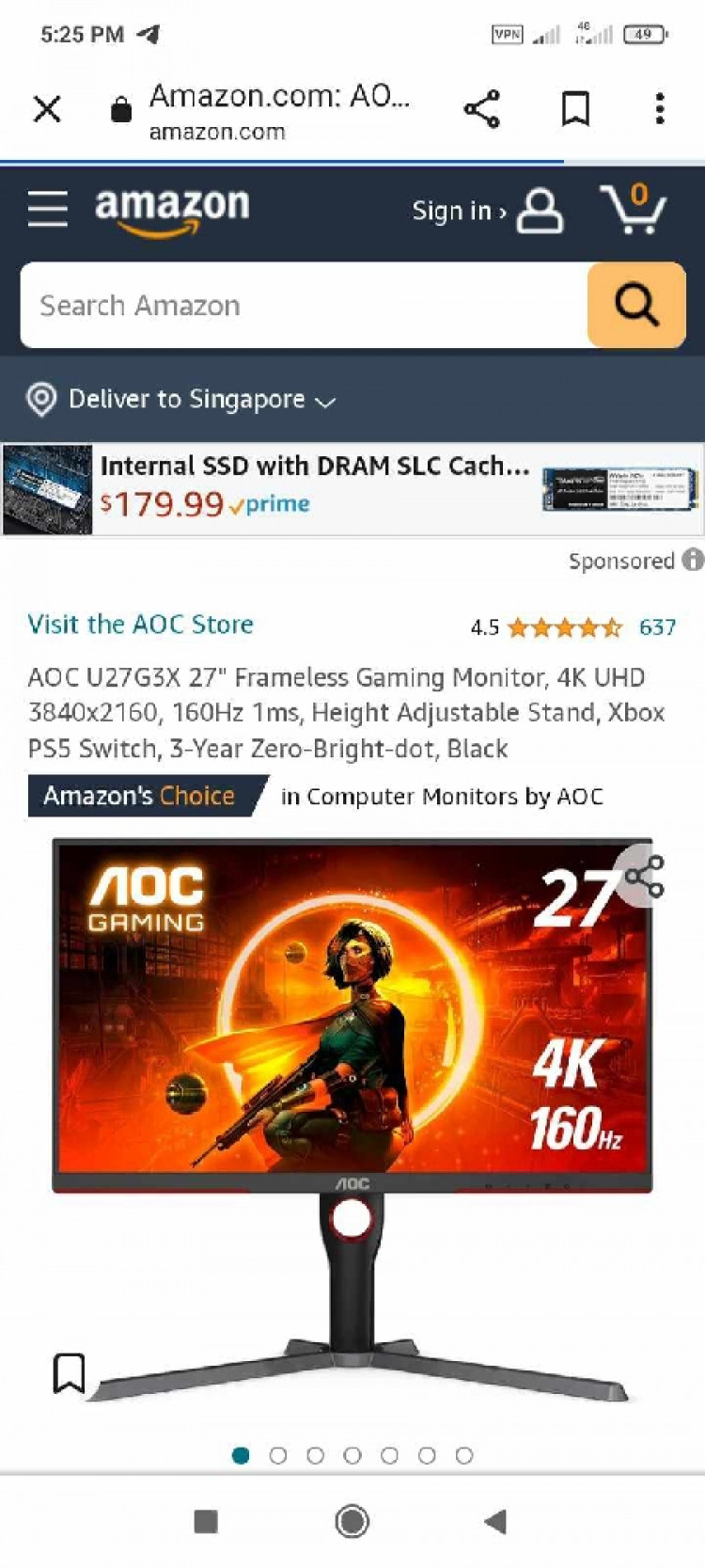
Task: Open the shopping cart
Action: [633, 209]
